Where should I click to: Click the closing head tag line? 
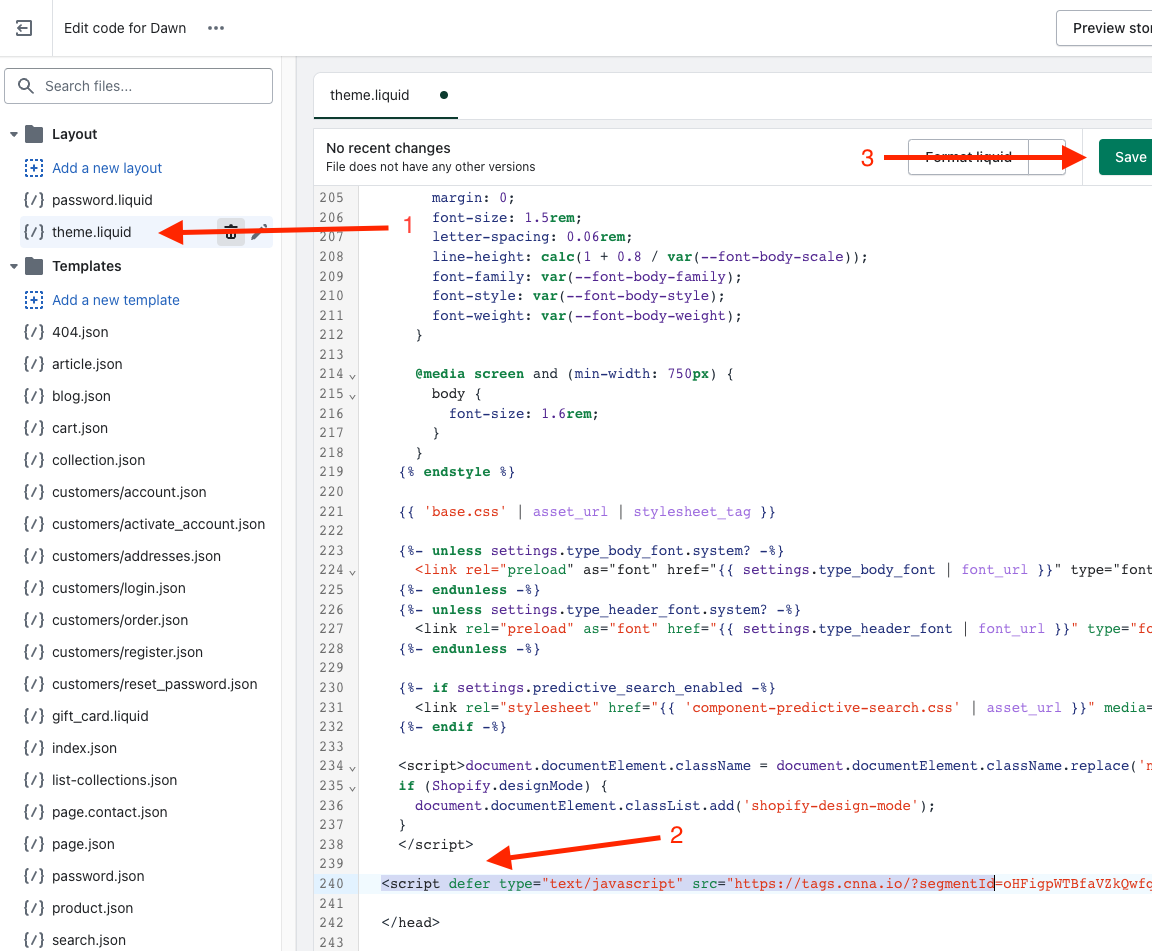(x=411, y=922)
